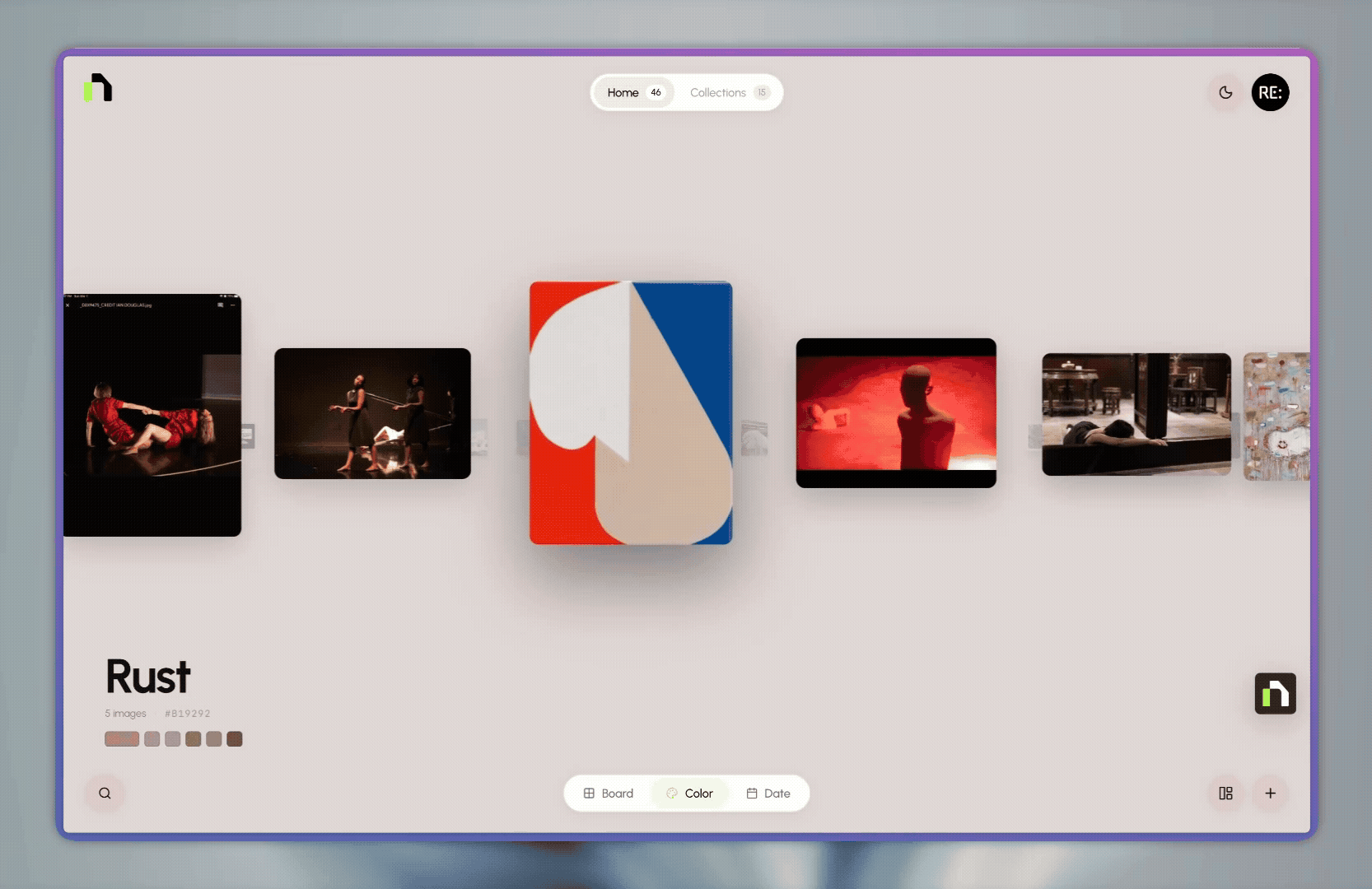Image resolution: width=1372 pixels, height=889 pixels.
Task: Open the red-lit mannequin film still
Action: click(896, 413)
